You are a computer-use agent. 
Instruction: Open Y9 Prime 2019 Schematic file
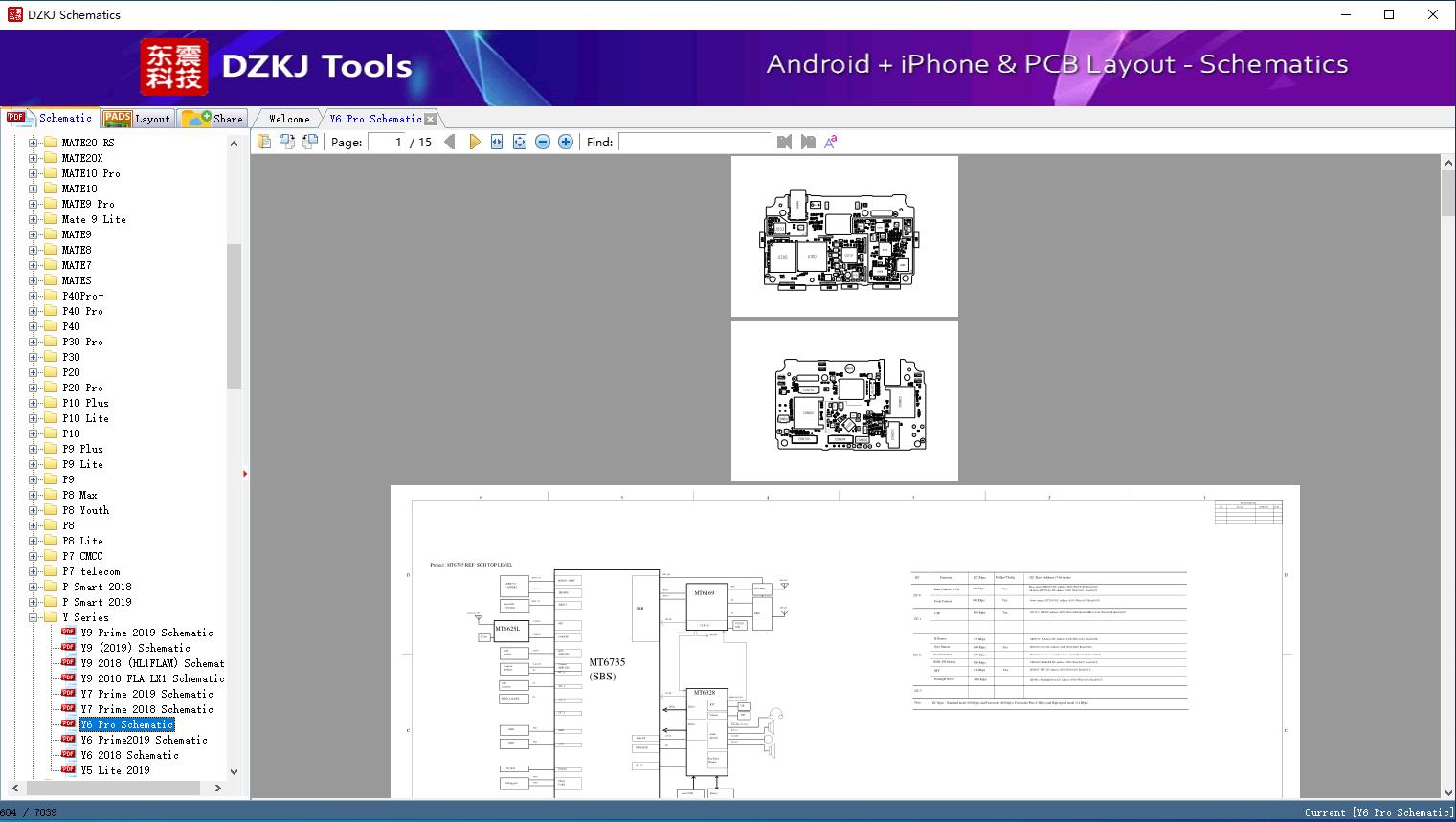(146, 633)
